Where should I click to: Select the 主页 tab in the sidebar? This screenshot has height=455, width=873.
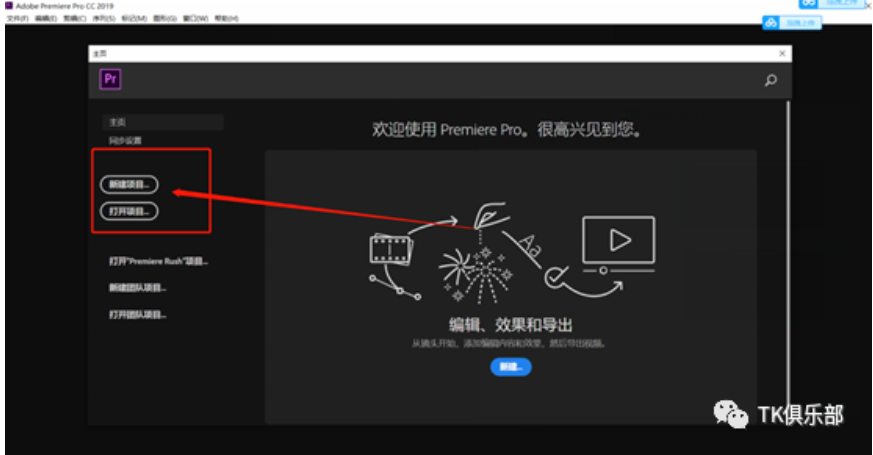pos(163,122)
